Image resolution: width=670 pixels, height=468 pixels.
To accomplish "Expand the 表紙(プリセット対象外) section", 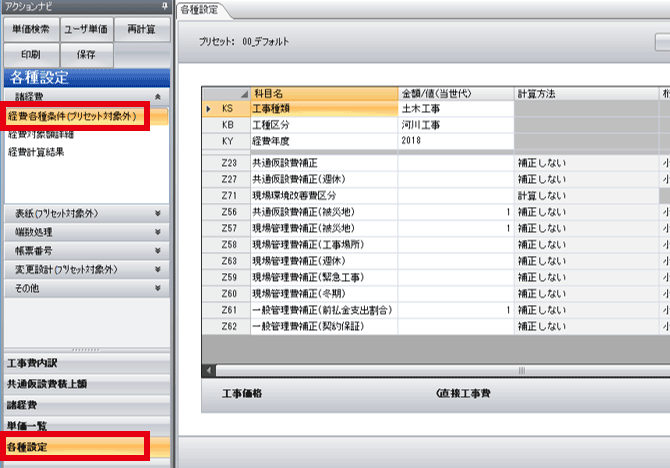I will pyautogui.click(x=158, y=213).
